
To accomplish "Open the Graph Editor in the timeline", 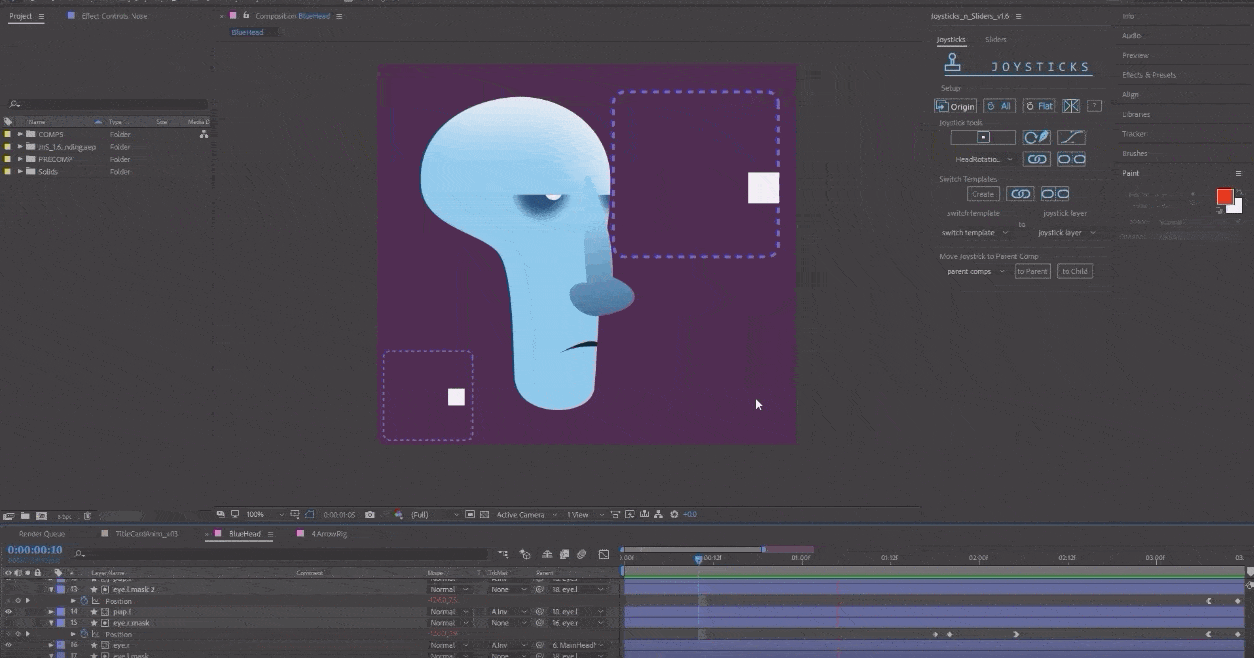I will [x=604, y=553].
